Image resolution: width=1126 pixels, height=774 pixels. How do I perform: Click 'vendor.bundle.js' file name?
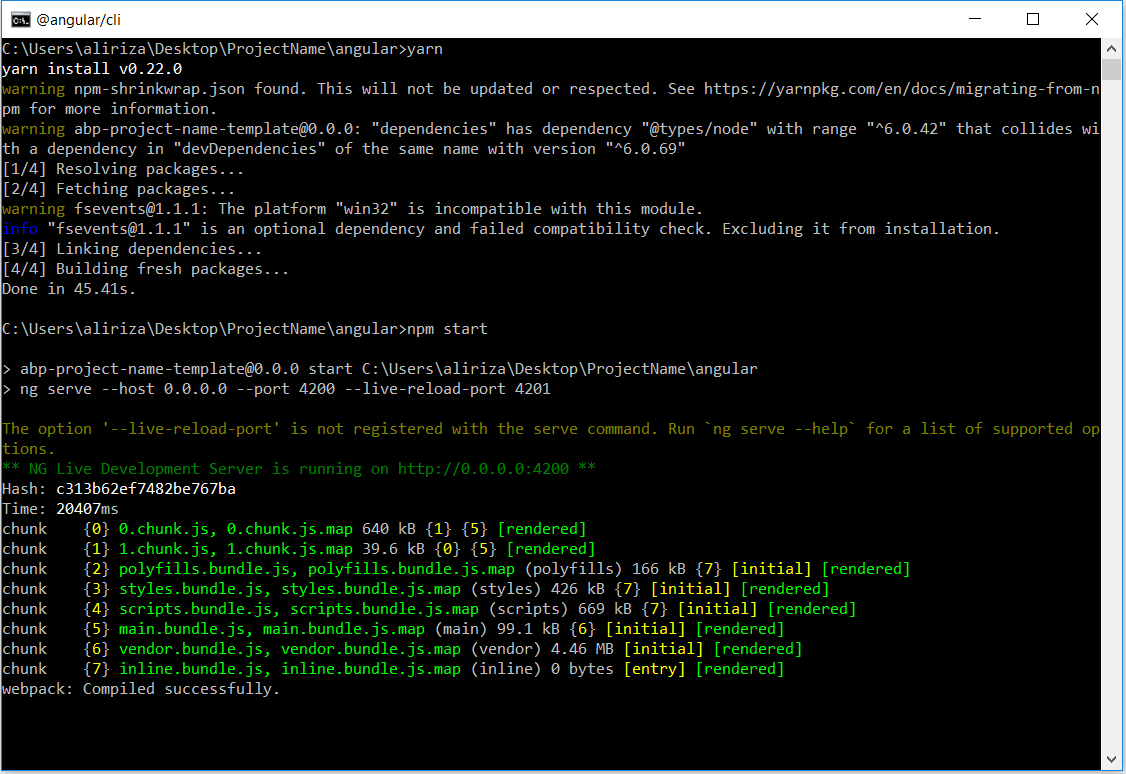[190, 649]
